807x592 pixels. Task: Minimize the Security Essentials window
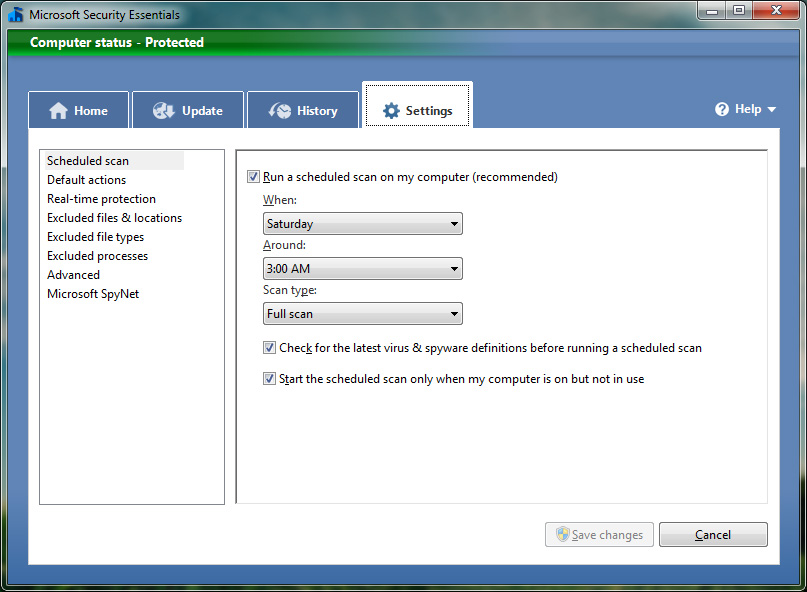712,10
